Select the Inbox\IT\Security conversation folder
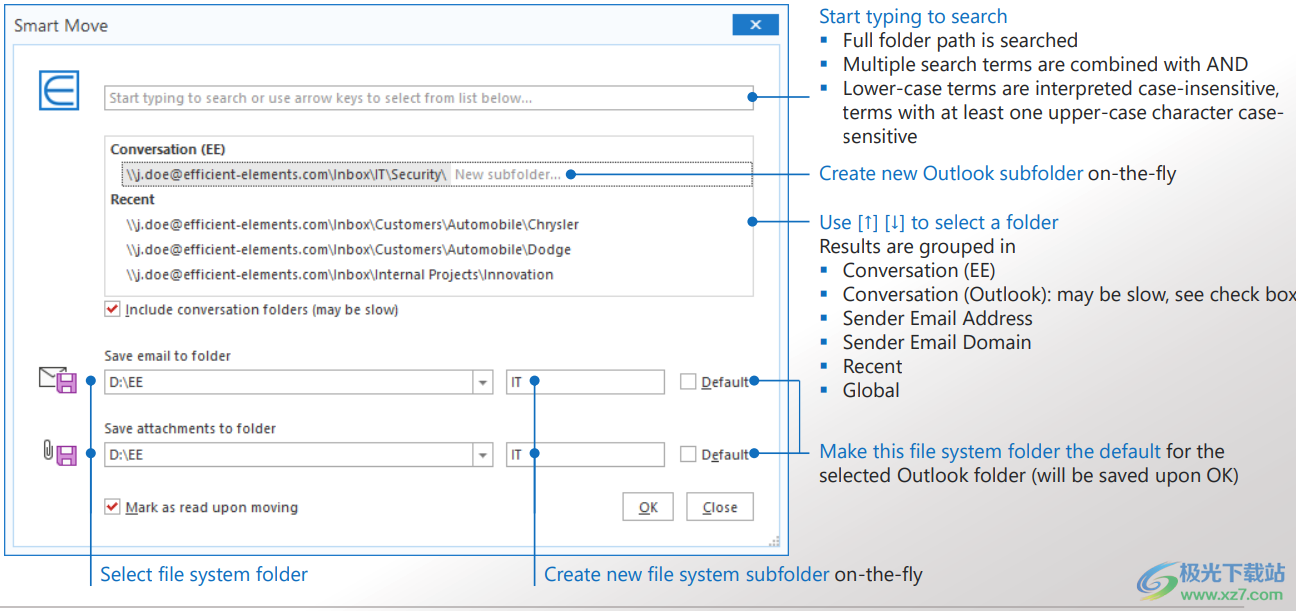The width and height of the screenshot is (1296, 611). pyautogui.click(x=285, y=174)
